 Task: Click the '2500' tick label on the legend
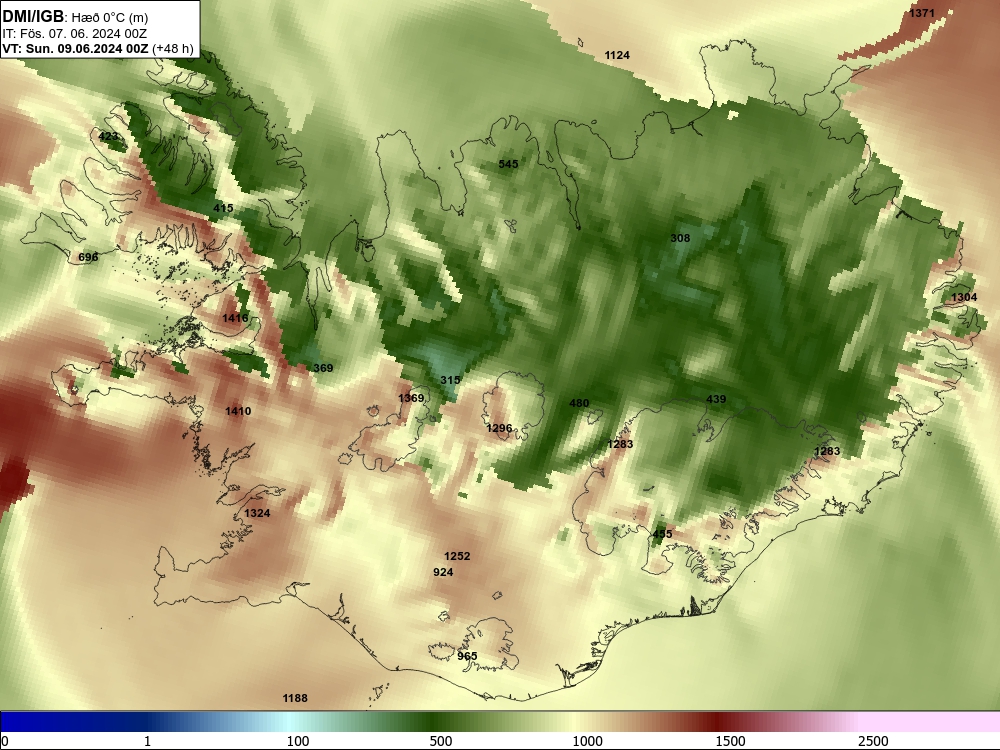coord(873,741)
